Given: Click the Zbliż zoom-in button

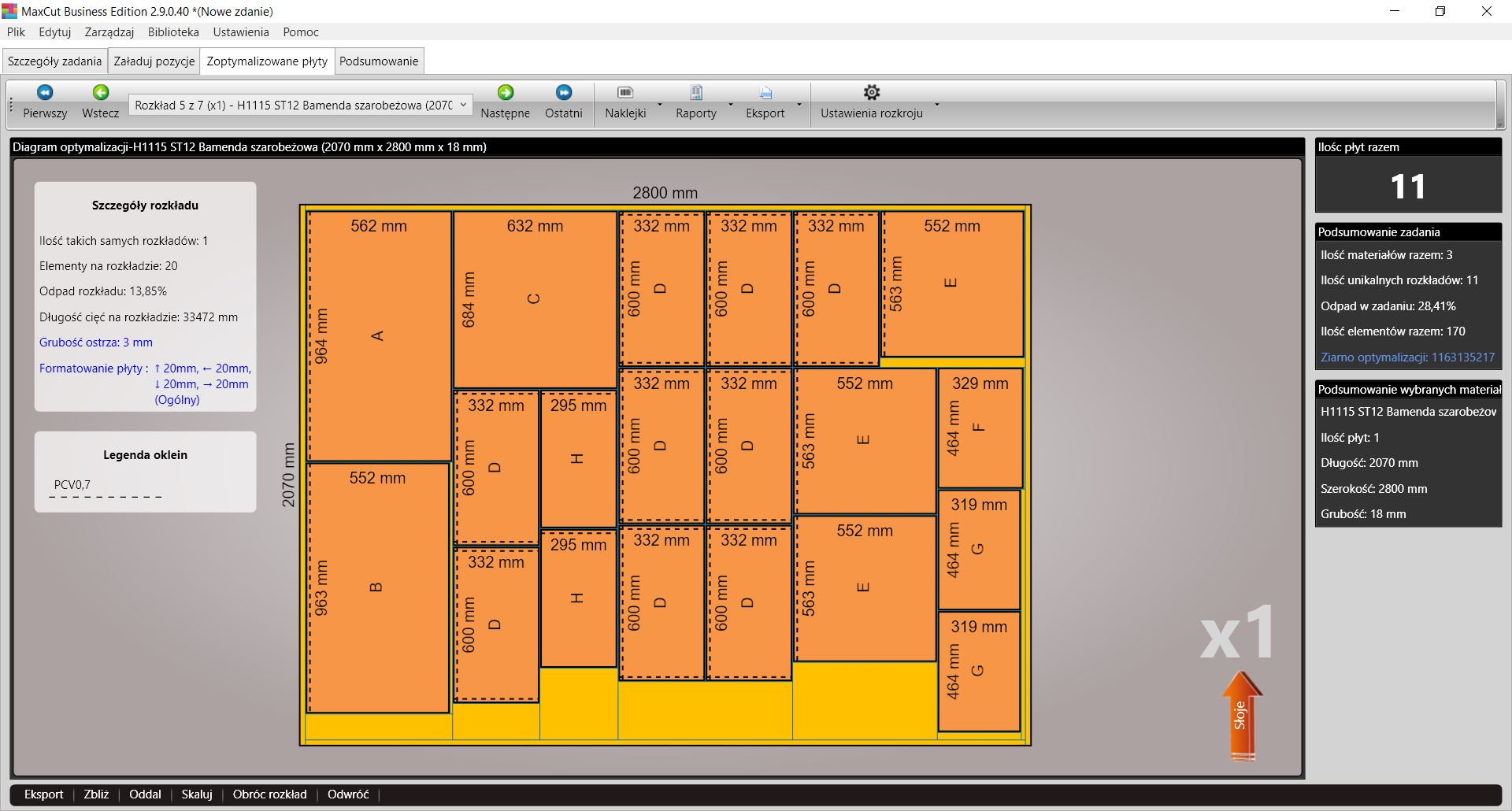Looking at the screenshot, I should pyautogui.click(x=96, y=794).
